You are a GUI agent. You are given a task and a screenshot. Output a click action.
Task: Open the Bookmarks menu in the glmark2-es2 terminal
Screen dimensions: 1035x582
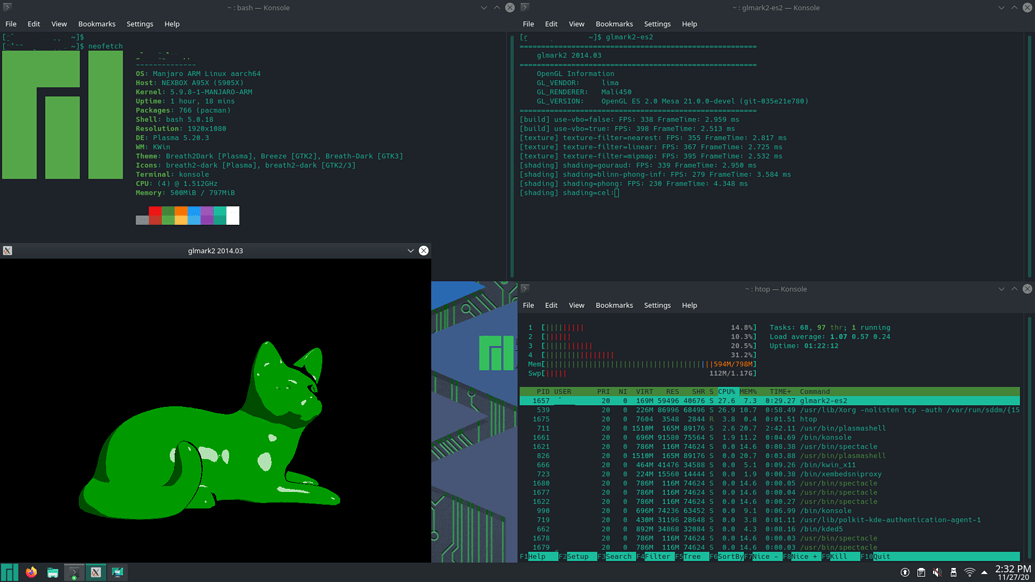pyautogui.click(x=614, y=23)
